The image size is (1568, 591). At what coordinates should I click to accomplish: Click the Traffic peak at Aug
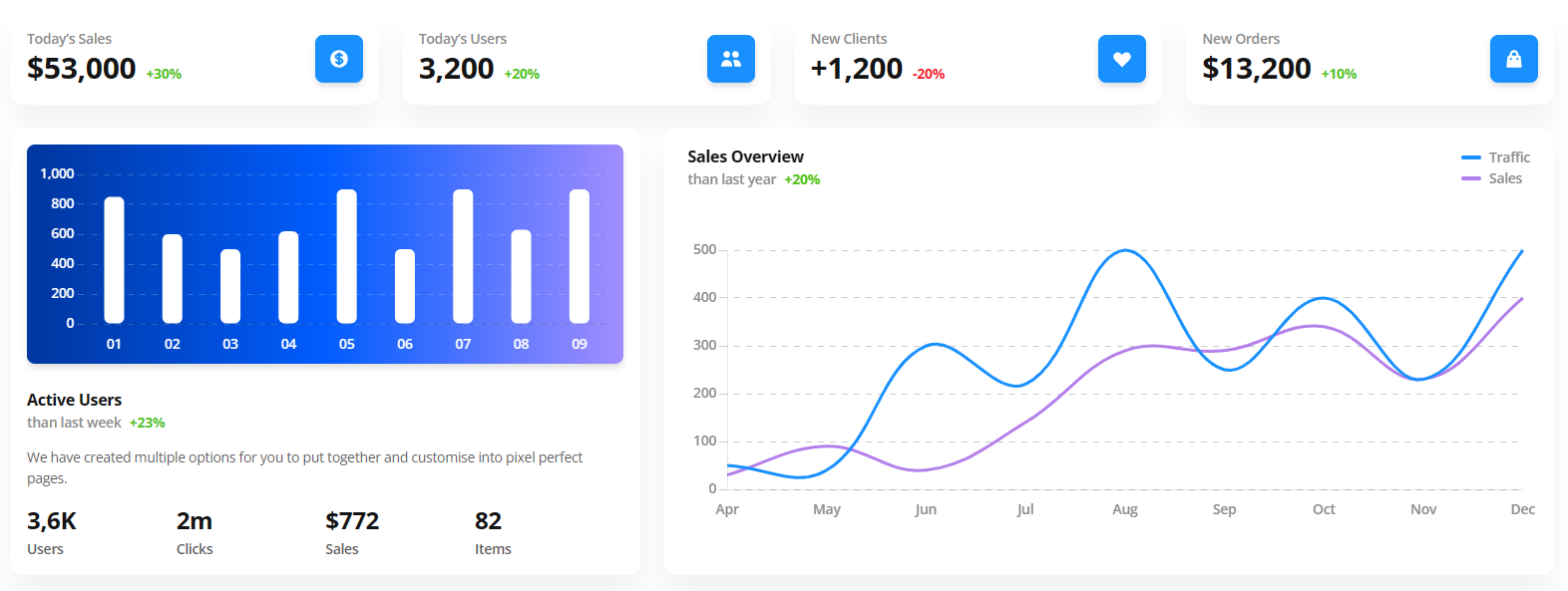(1125, 250)
